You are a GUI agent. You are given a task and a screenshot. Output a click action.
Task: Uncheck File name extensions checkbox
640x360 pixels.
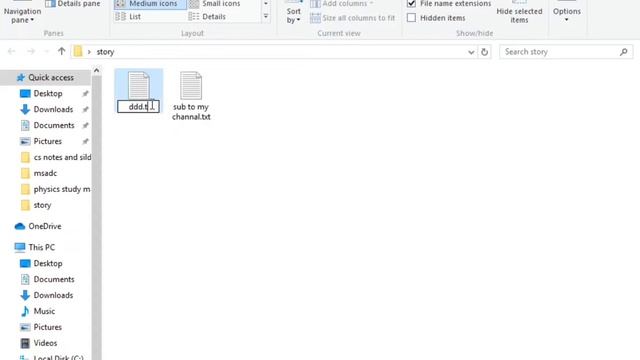tap(411, 4)
